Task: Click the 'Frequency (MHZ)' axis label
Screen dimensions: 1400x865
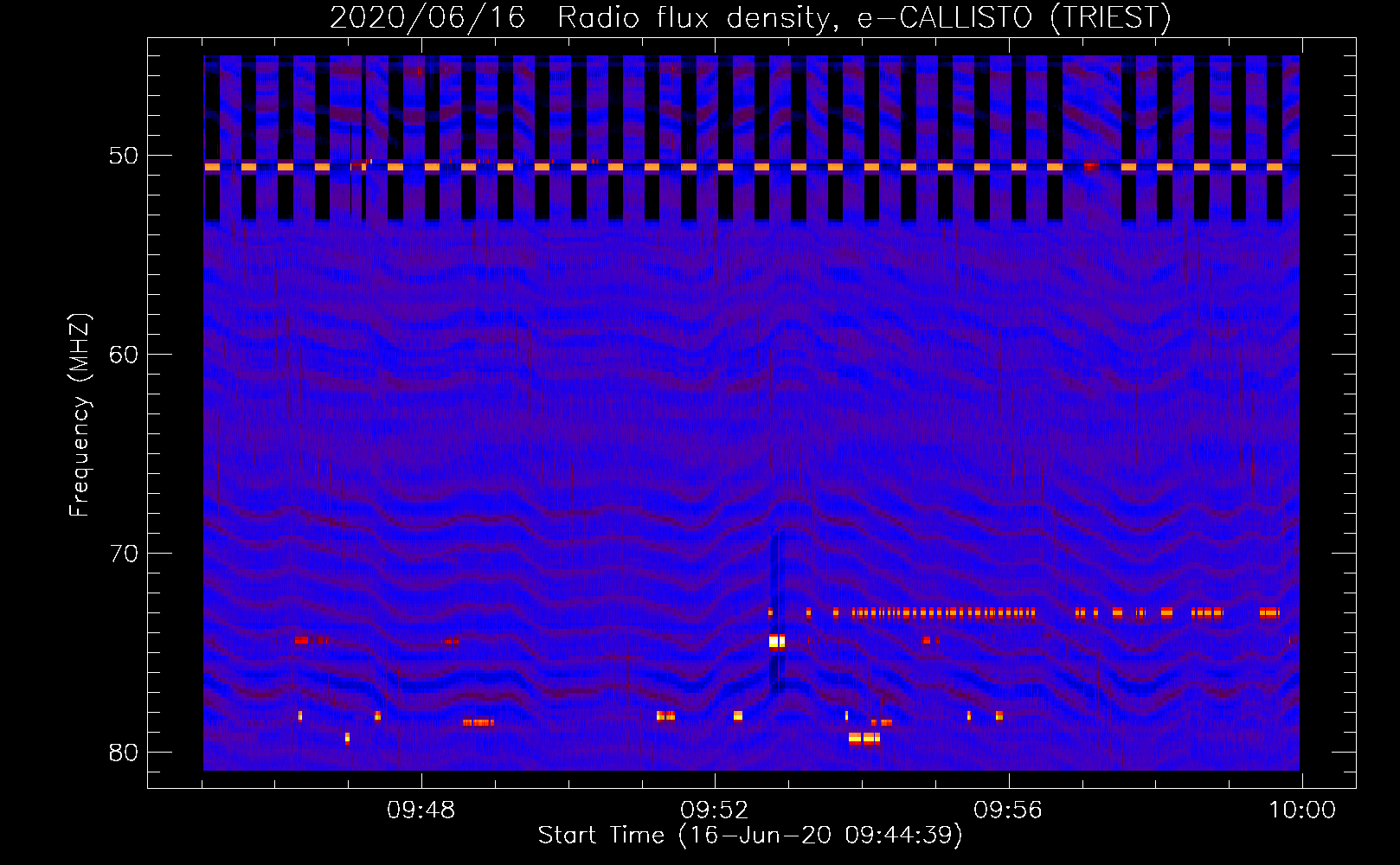Action: pos(80,415)
